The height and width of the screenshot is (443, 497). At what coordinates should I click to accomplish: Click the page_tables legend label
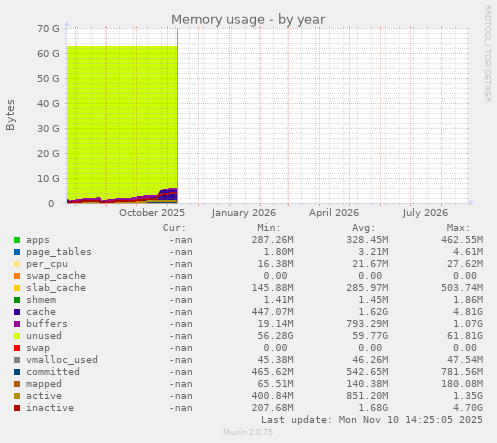point(59,252)
